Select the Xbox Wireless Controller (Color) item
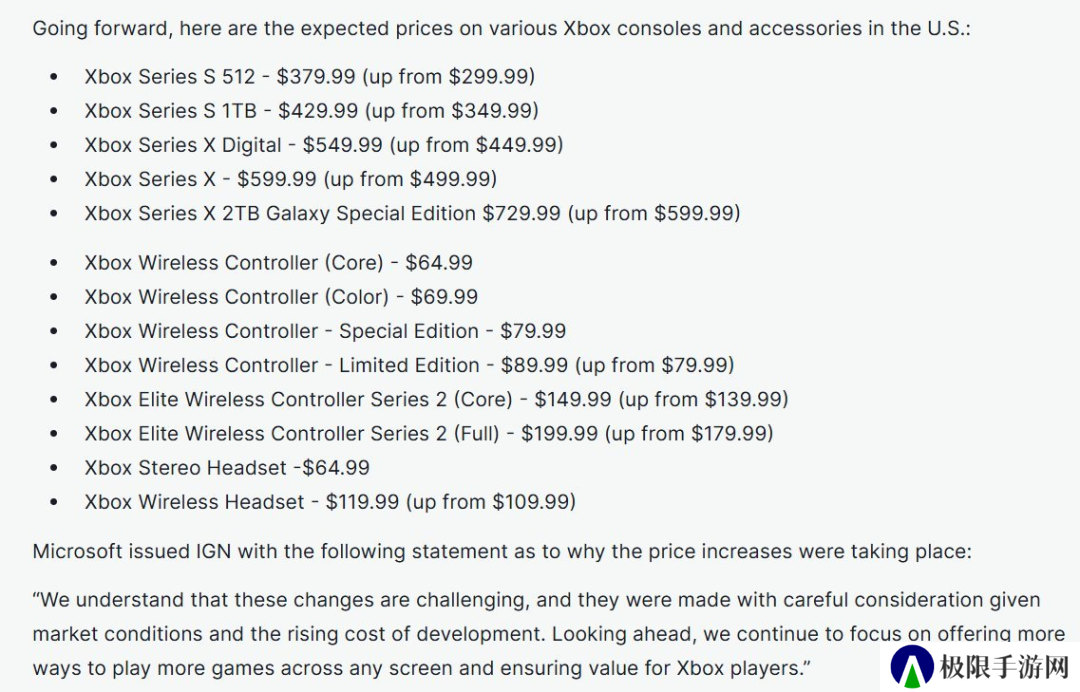Screen dimensions: 1080x692 pos(281,297)
